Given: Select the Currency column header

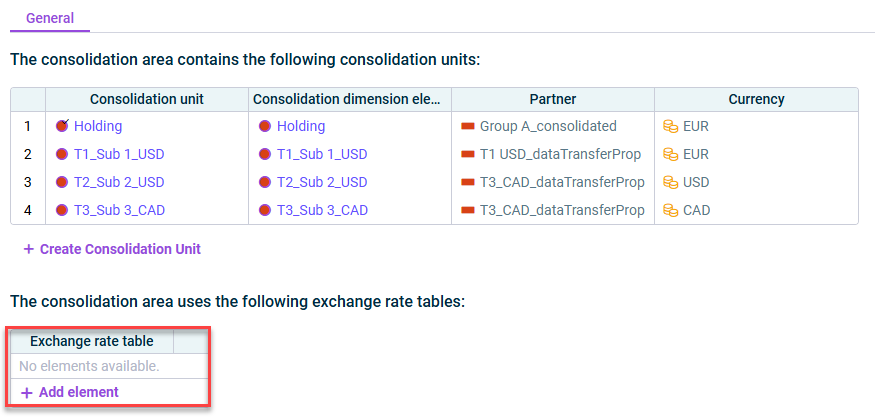Looking at the screenshot, I should pyautogui.click(x=756, y=100).
